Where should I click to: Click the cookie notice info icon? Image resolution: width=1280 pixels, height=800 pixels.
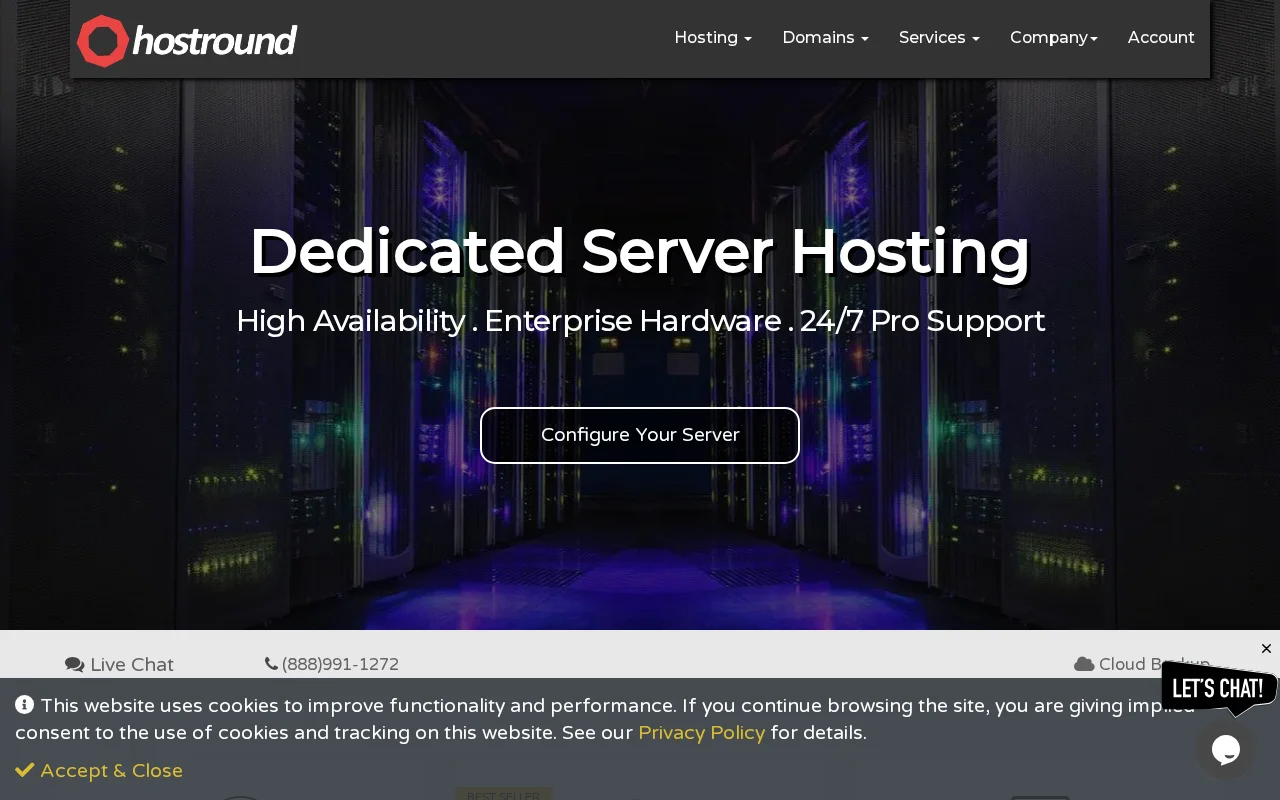tap(24, 705)
